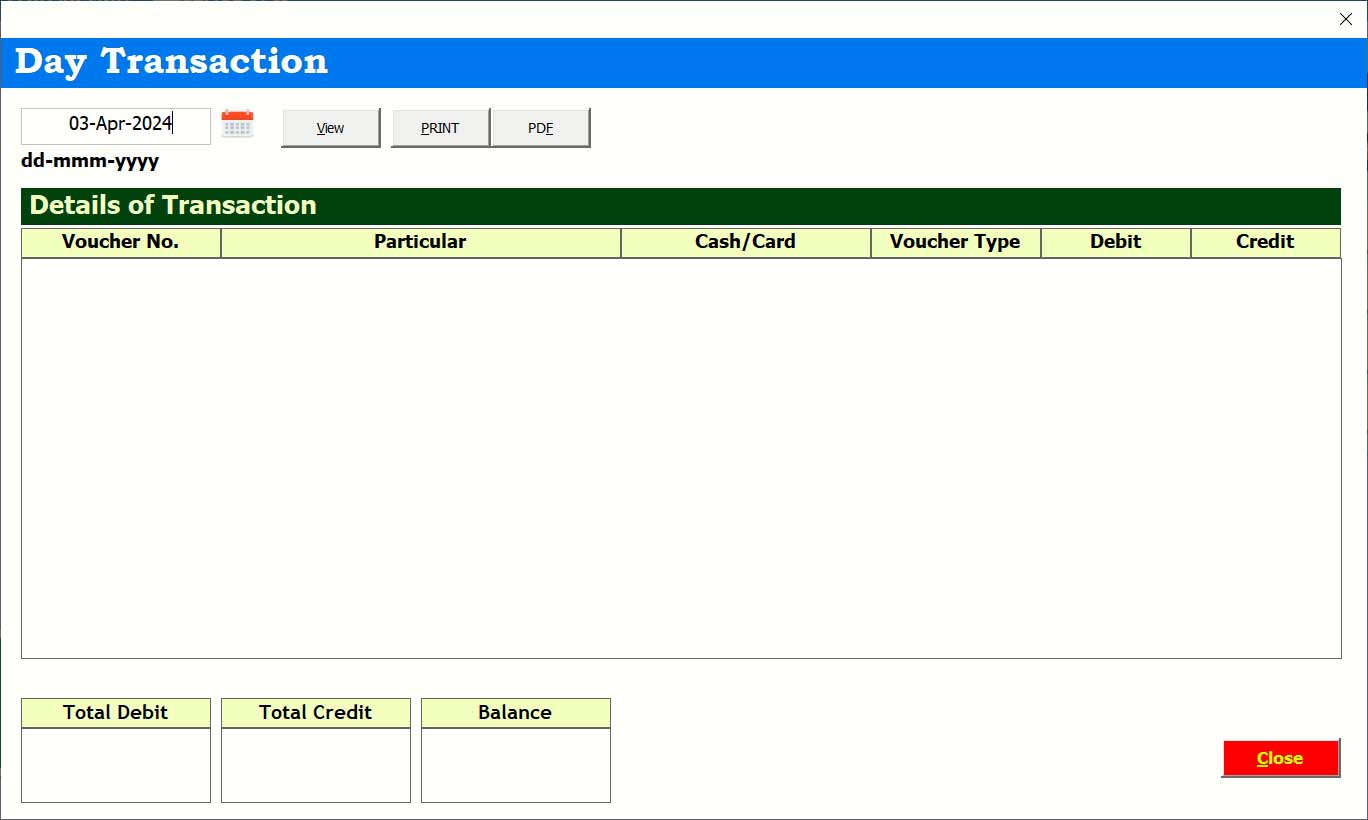Close the window with the X icon
This screenshot has width=1368, height=820.
1345,19
